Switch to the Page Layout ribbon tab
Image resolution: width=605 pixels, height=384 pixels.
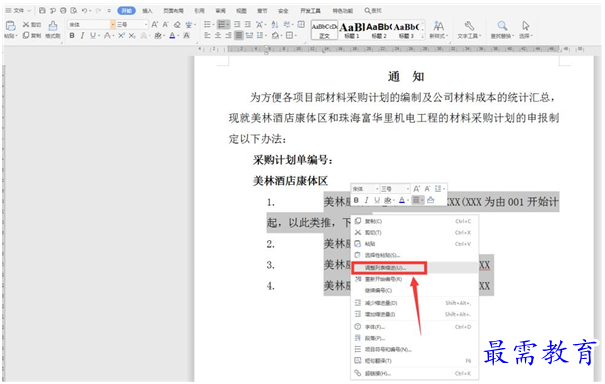[173, 10]
